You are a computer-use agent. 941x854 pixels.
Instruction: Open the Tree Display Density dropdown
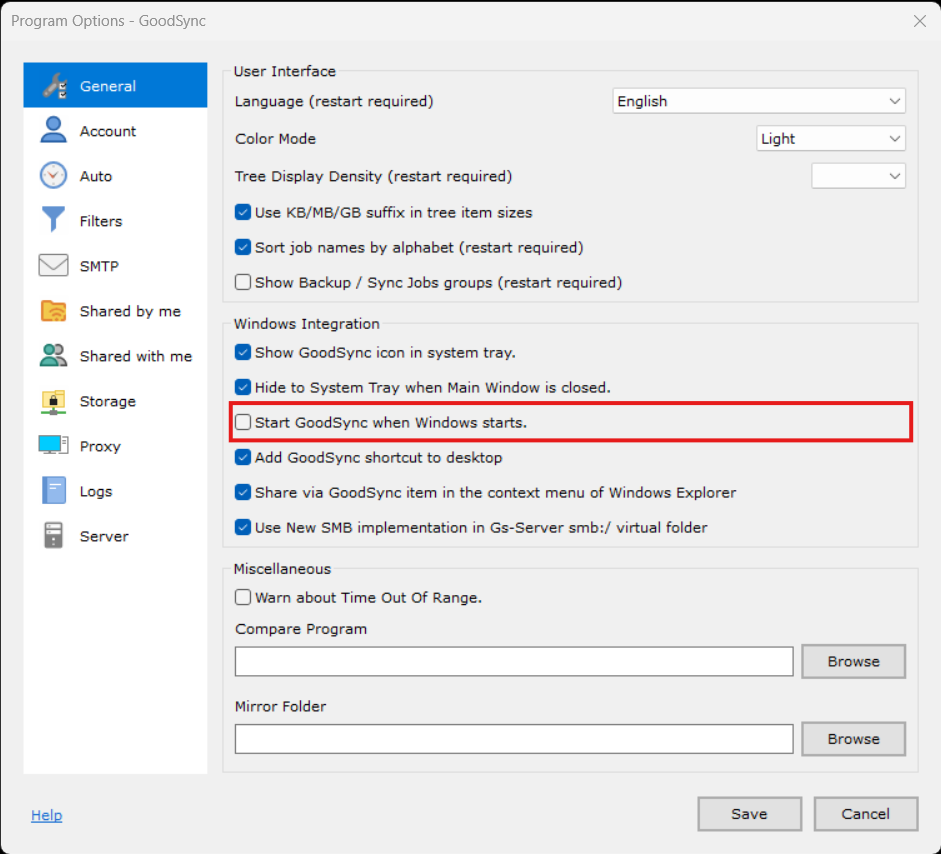tap(858, 176)
